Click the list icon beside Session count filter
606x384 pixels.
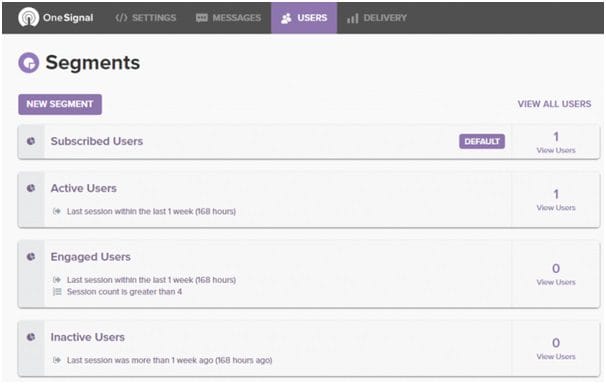tap(57, 291)
